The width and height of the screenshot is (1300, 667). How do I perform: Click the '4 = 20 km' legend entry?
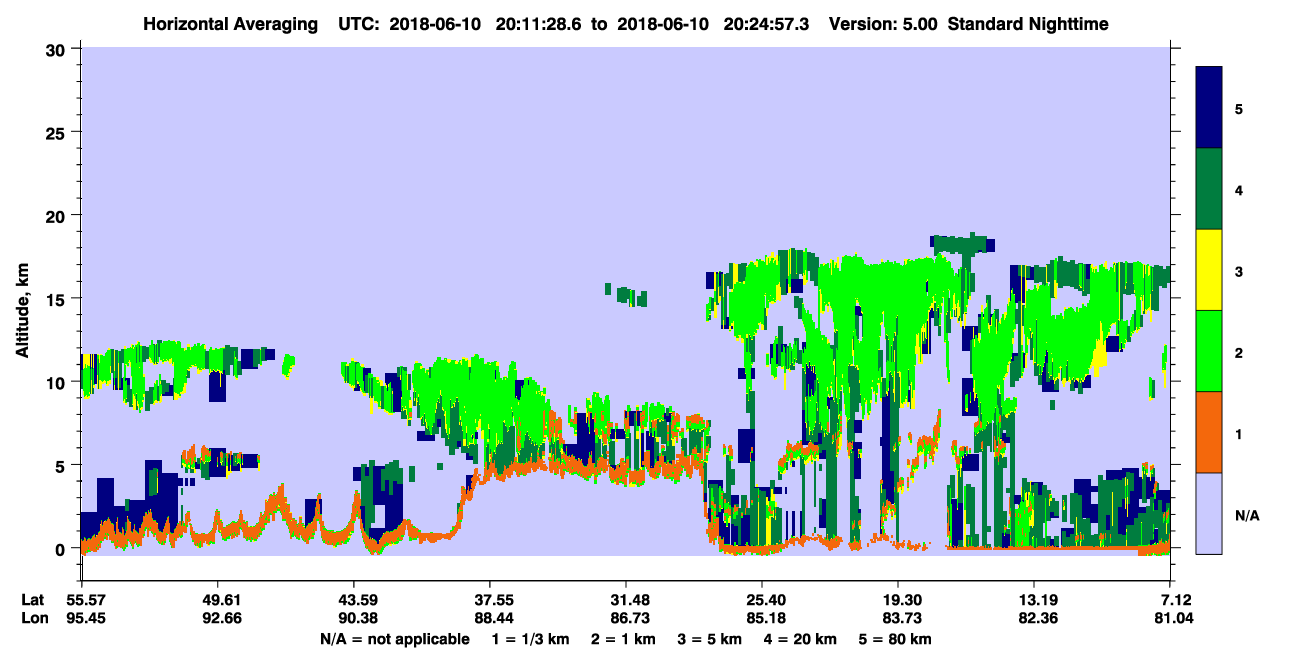pyautogui.click(x=802, y=639)
